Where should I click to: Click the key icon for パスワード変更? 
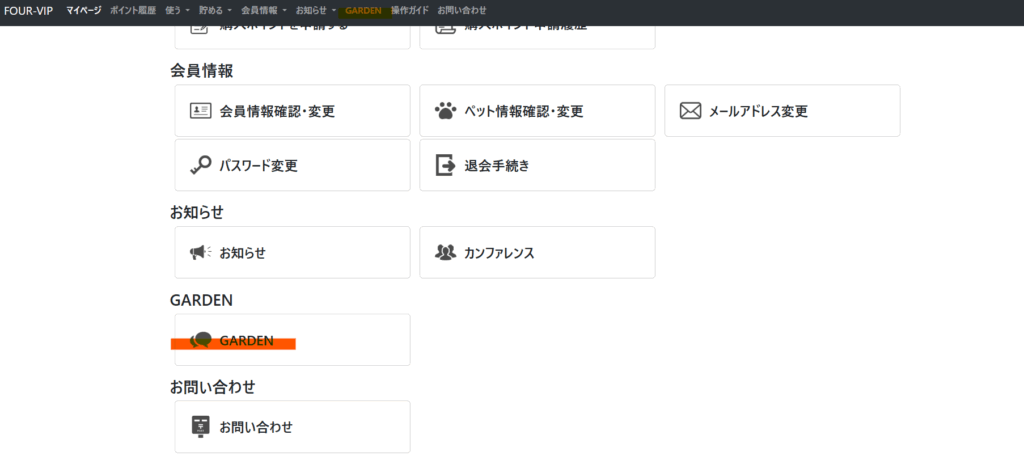tap(200, 165)
